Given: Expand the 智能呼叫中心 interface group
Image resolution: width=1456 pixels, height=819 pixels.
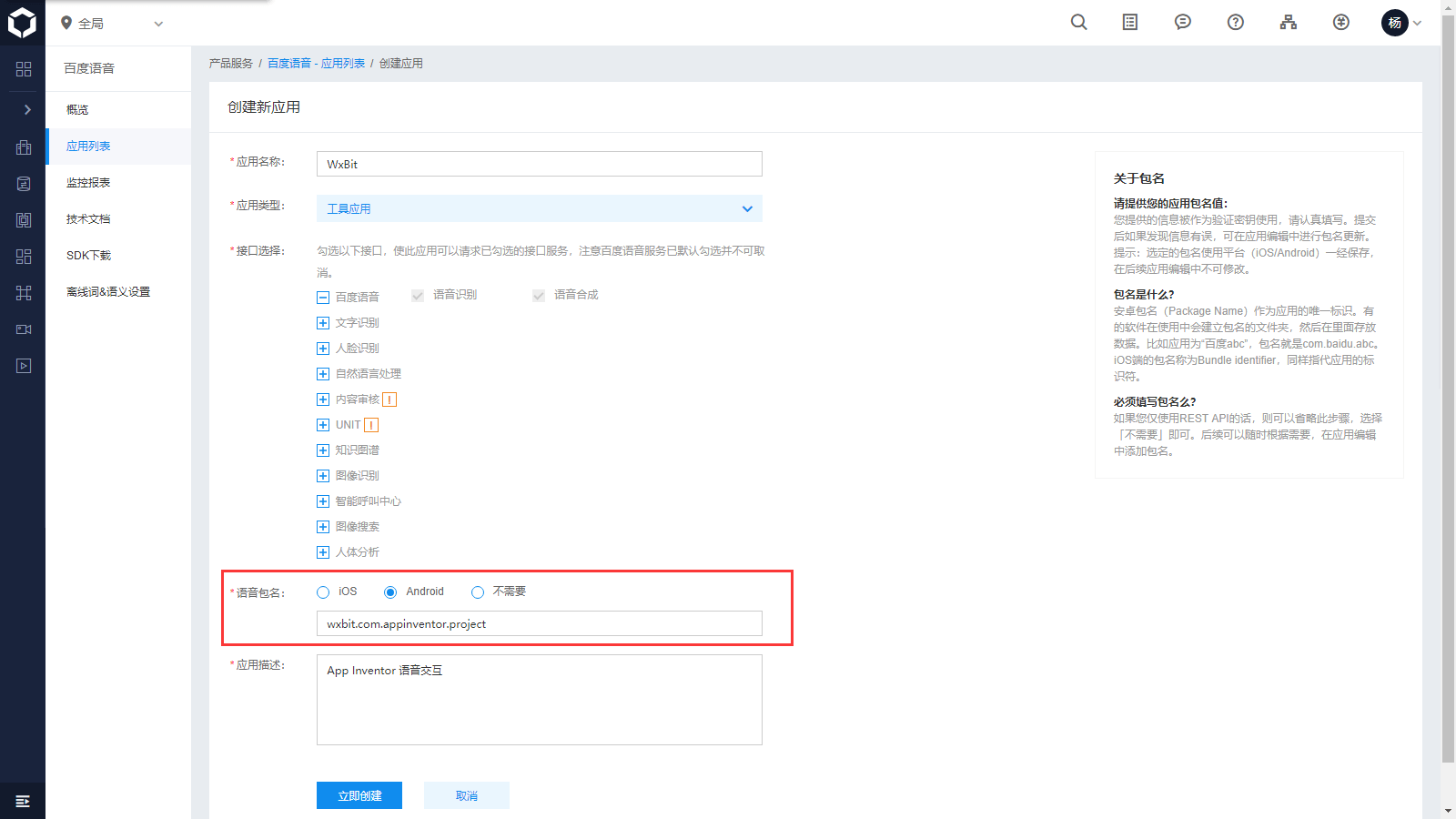Looking at the screenshot, I should click(323, 501).
